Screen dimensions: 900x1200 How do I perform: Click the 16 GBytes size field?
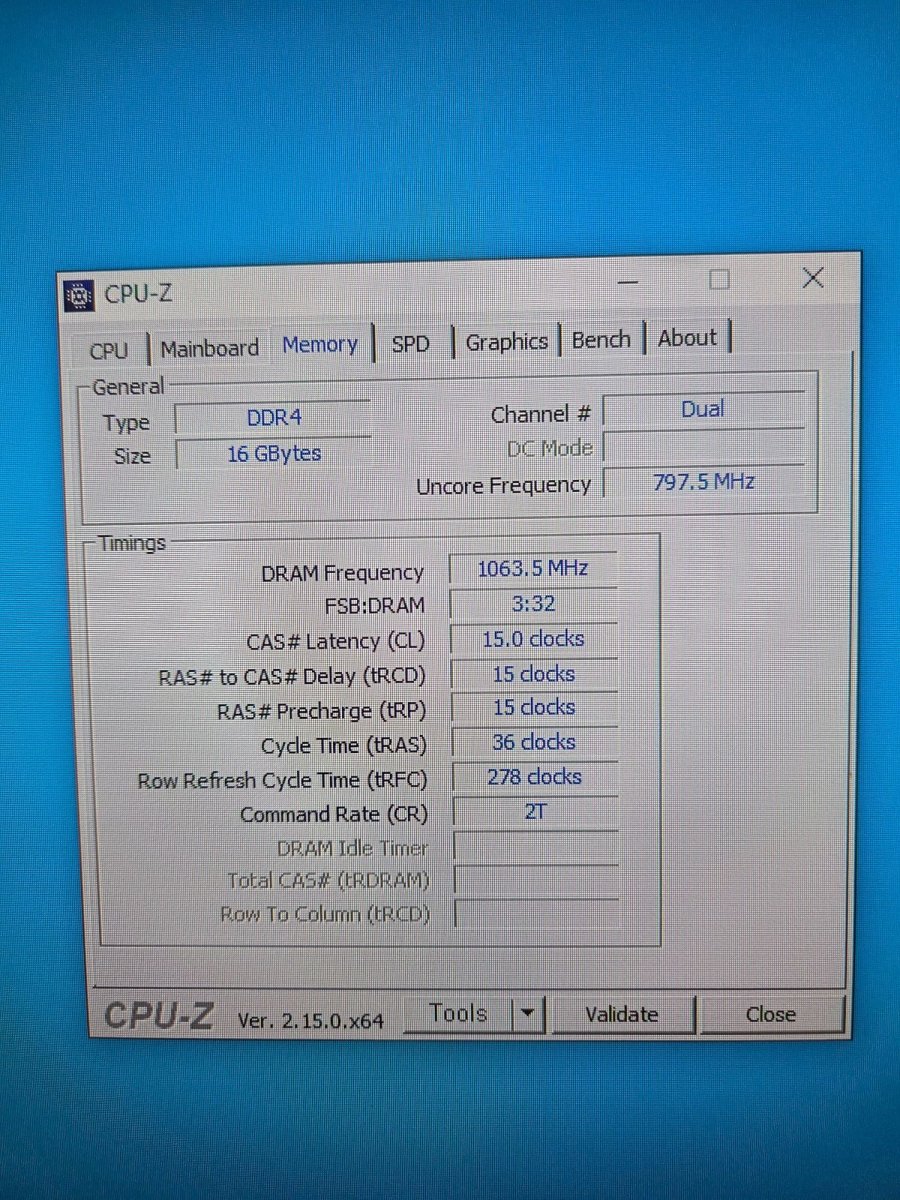coord(274,454)
